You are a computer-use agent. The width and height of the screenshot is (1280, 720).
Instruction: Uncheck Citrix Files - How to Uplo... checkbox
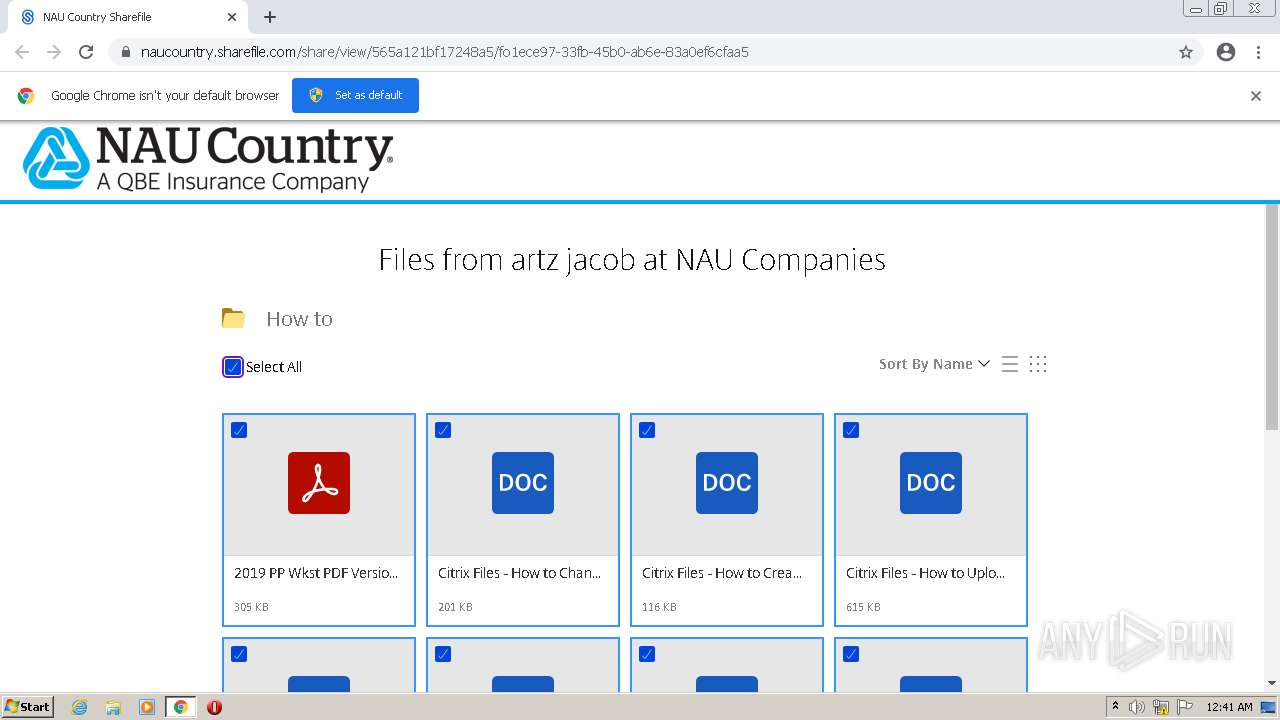coord(851,430)
